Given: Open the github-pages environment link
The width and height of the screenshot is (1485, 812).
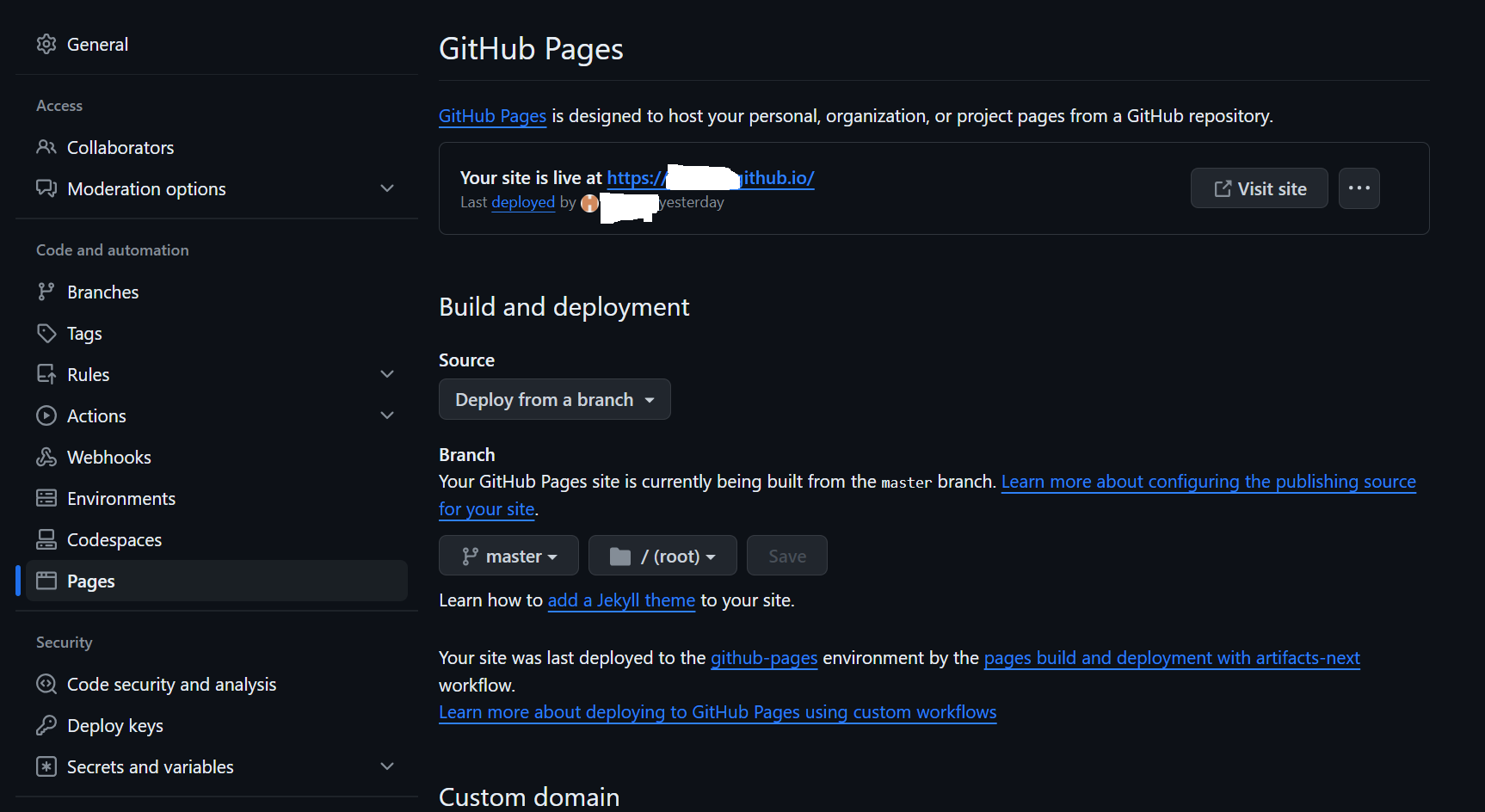Looking at the screenshot, I should (x=764, y=658).
